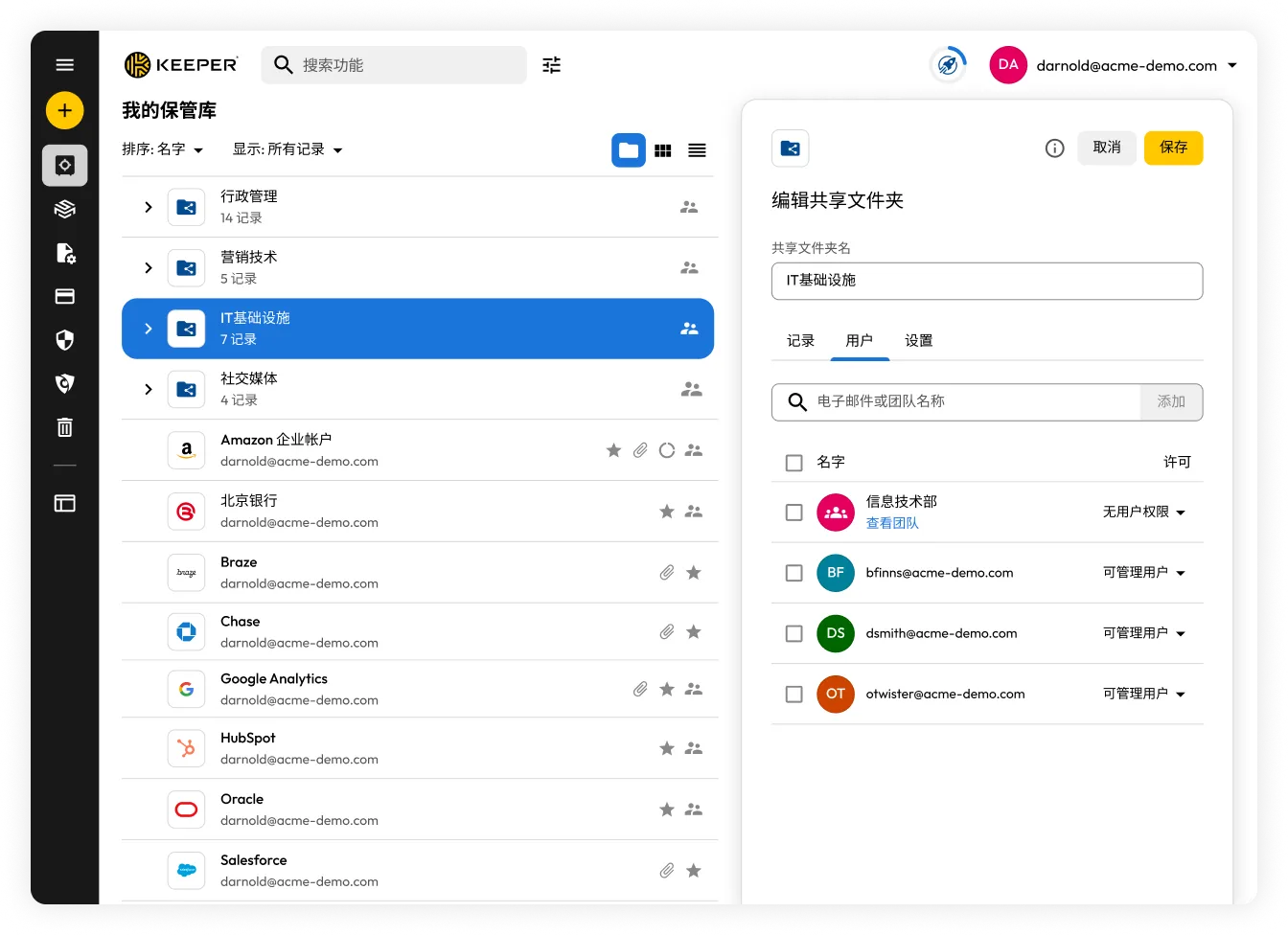Click shared folder icon in edit panel
1288x935 pixels.
[791, 148]
